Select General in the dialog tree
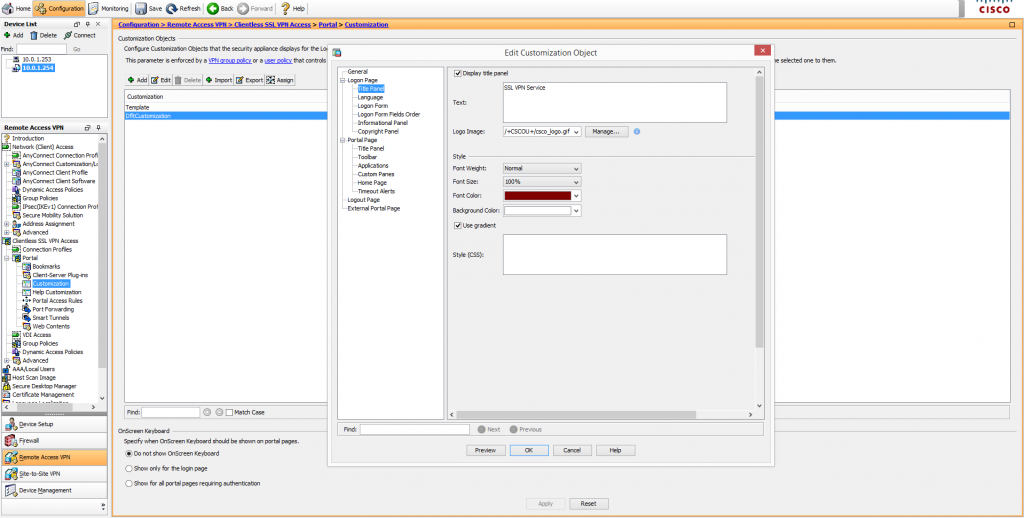The image size is (1024, 518). pos(358,71)
